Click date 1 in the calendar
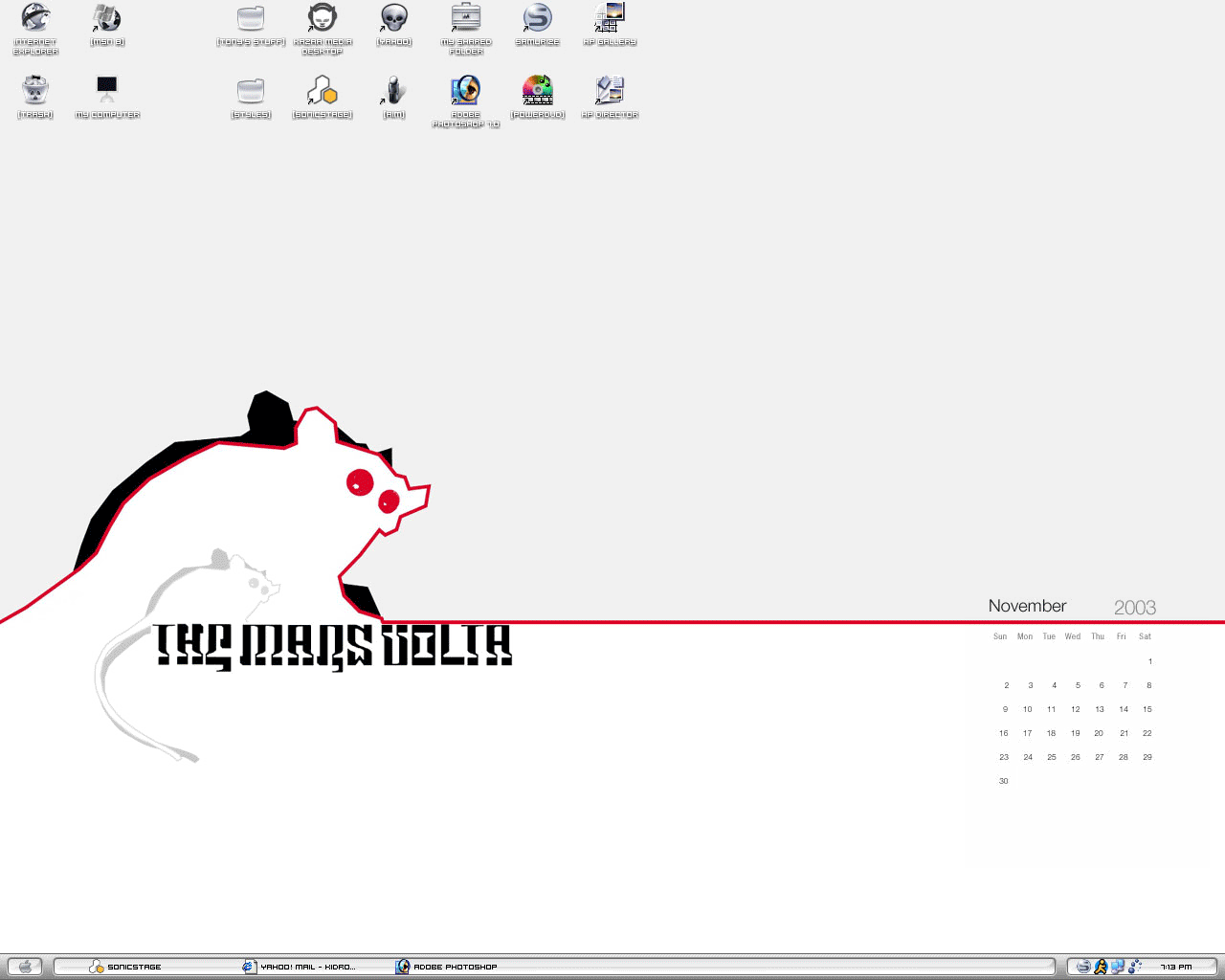 [1150, 661]
